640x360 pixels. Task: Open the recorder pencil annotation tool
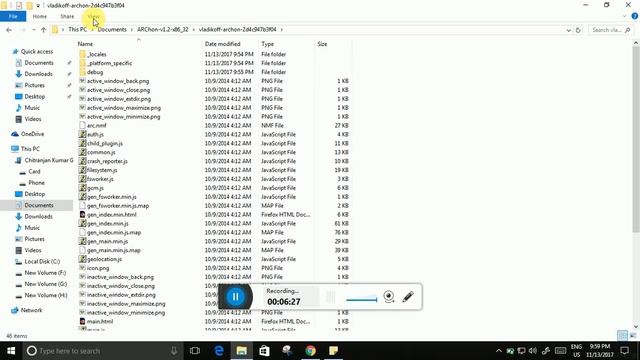[x=408, y=296]
